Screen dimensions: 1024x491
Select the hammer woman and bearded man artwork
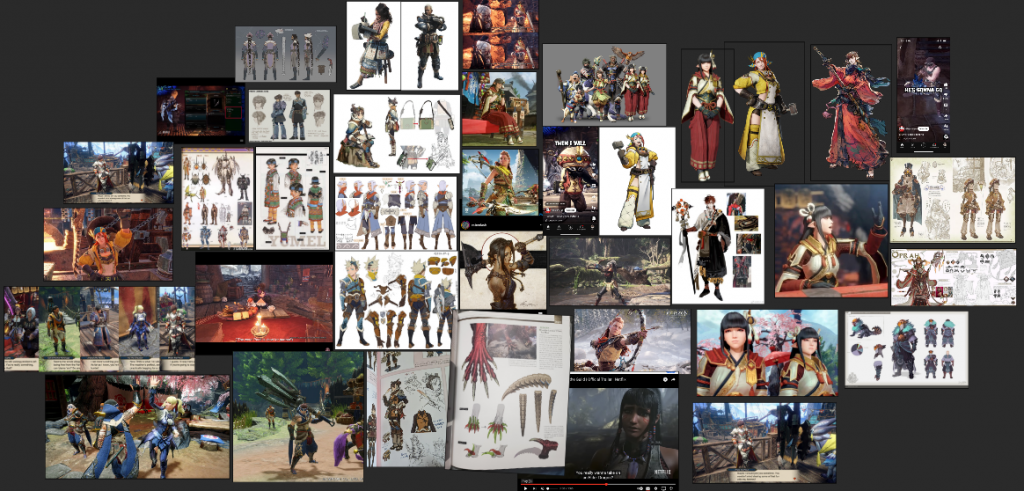[402, 46]
